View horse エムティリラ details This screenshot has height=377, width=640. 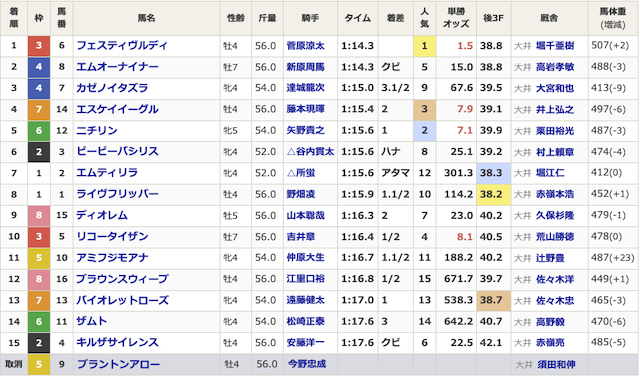tap(107, 173)
